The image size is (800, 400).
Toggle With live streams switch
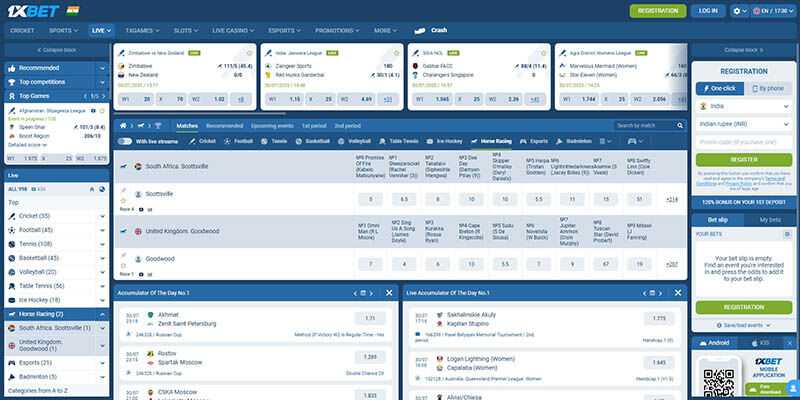point(124,141)
